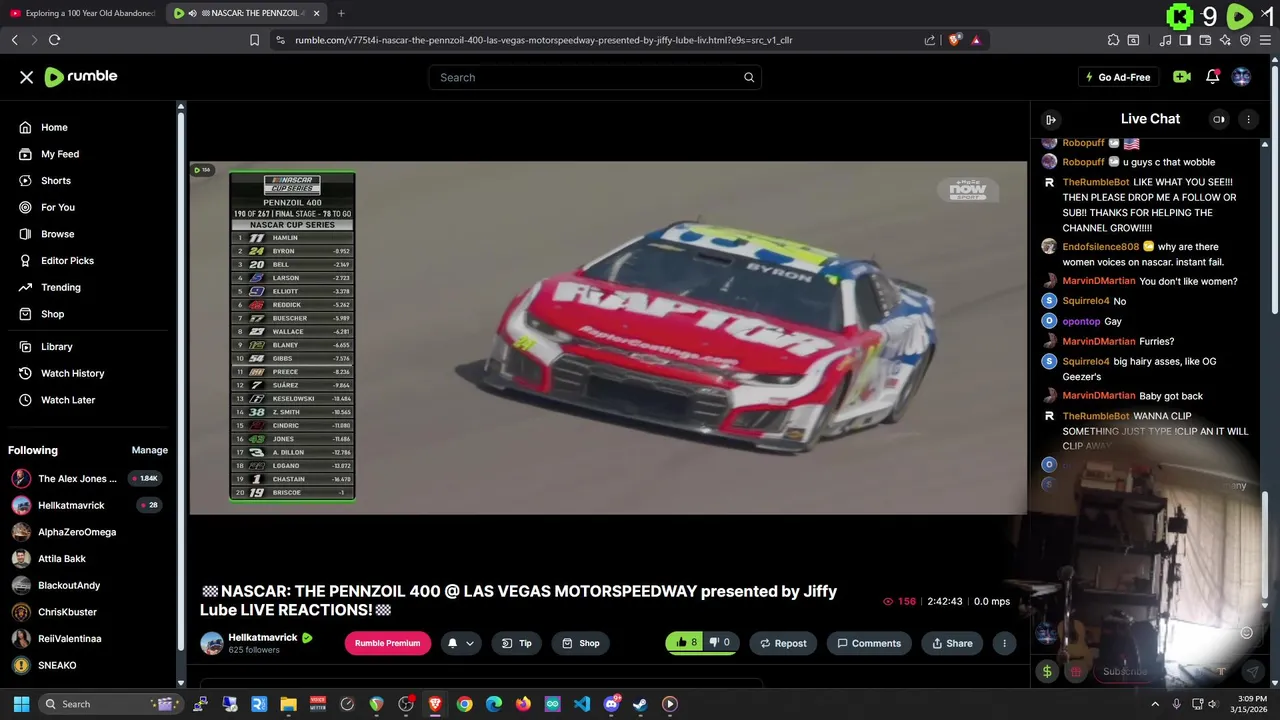Open a new tab with the plus button

tap(341, 13)
